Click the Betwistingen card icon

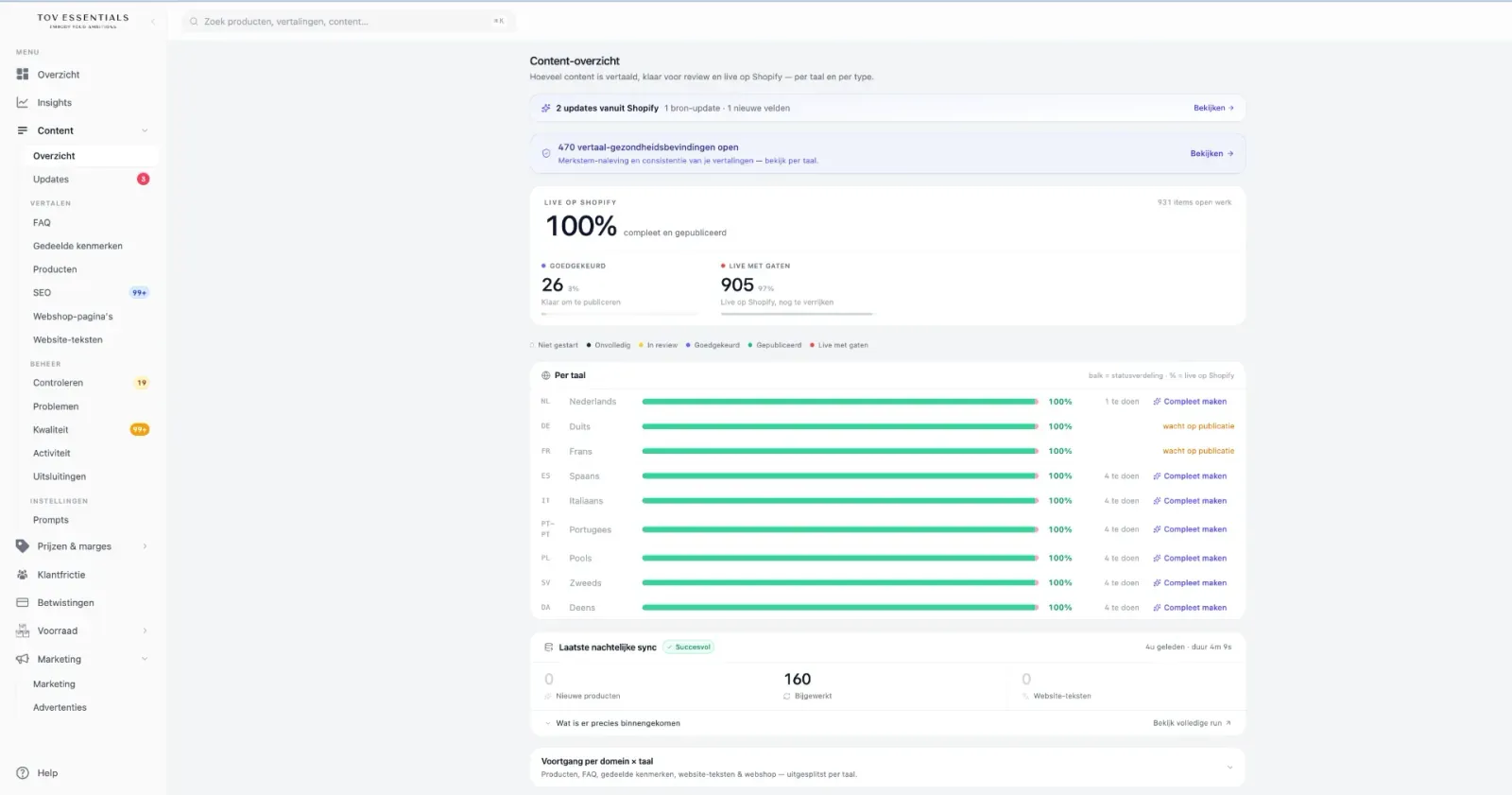tap(23, 602)
